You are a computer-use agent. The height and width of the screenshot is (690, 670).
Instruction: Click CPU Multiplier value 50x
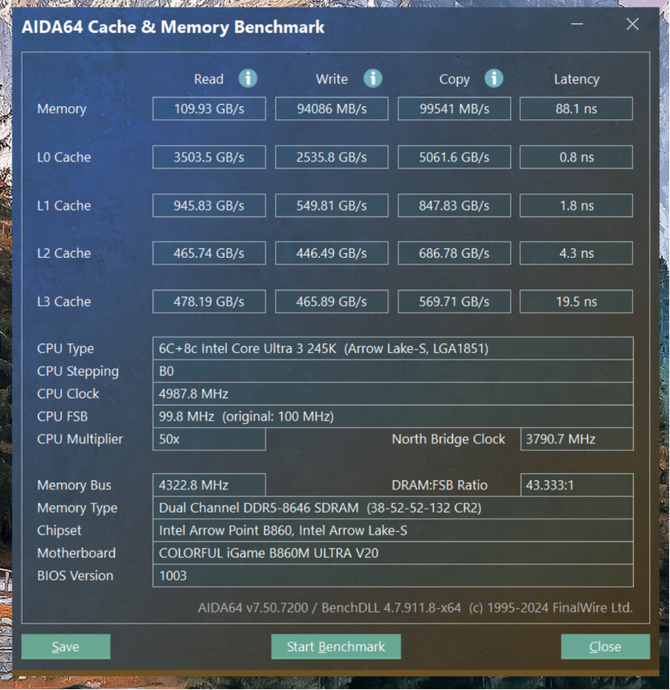[209, 439]
